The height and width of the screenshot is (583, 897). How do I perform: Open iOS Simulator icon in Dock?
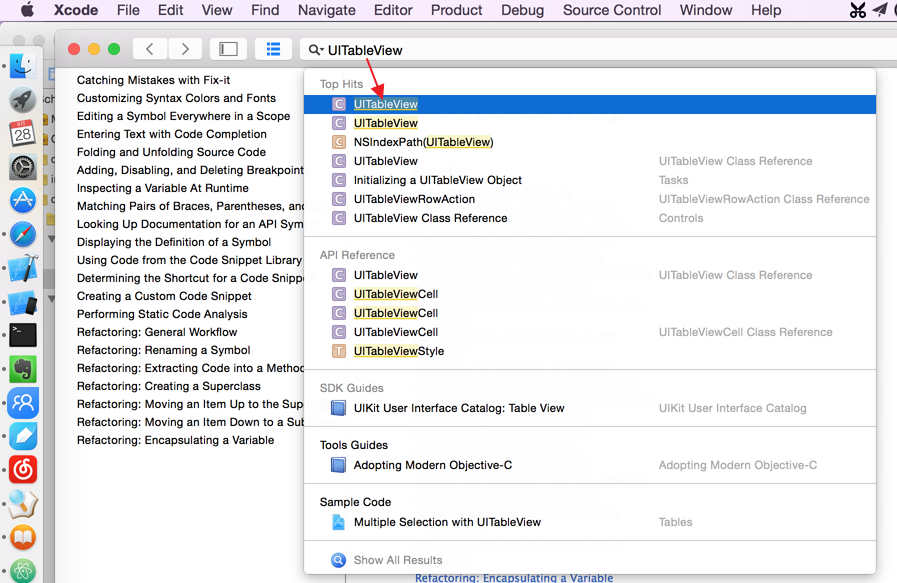(x=23, y=302)
